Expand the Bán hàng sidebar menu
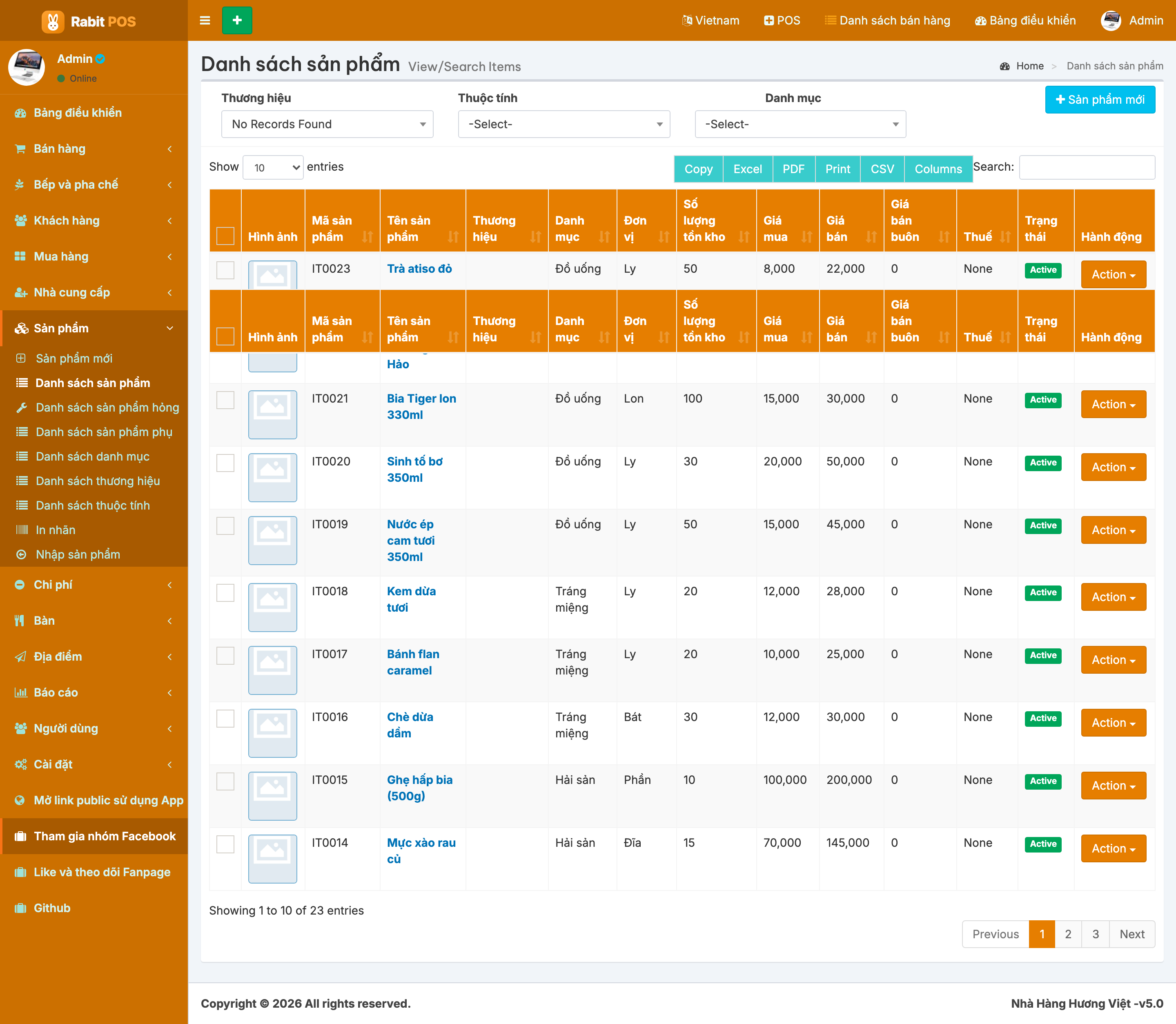The height and width of the screenshot is (1024, 1176). [x=94, y=149]
